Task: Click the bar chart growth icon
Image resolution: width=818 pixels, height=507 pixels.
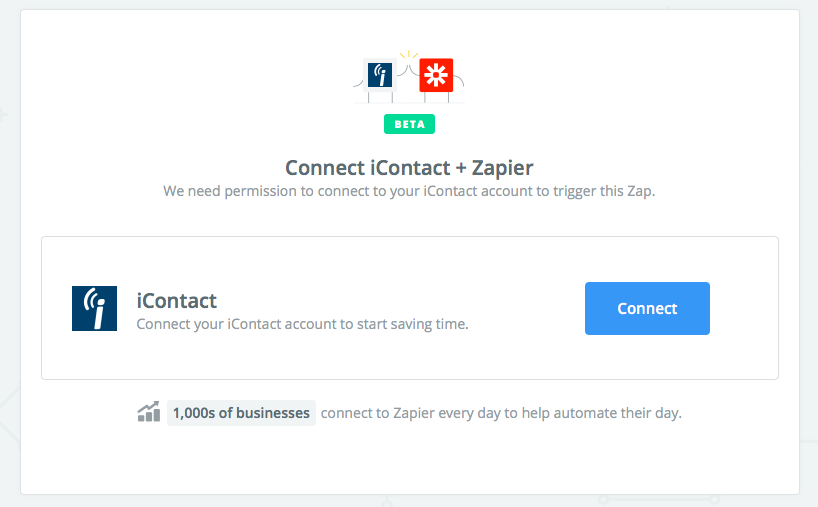Action: [149, 412]
